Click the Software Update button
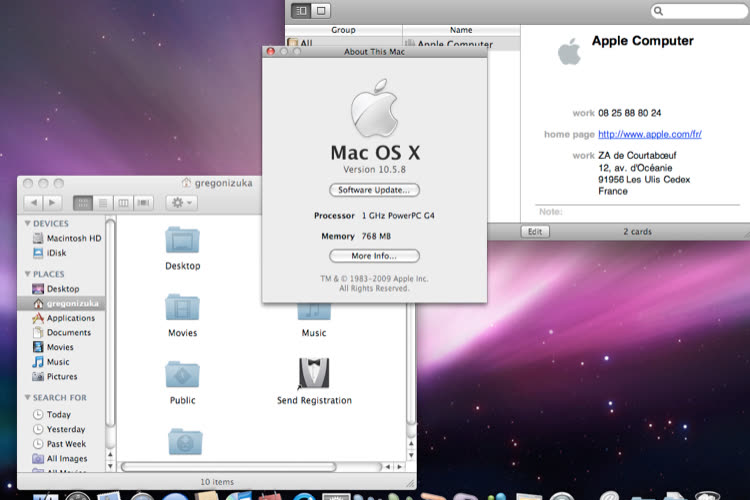This screenshot has height=500, width=750. coord(374,190)
